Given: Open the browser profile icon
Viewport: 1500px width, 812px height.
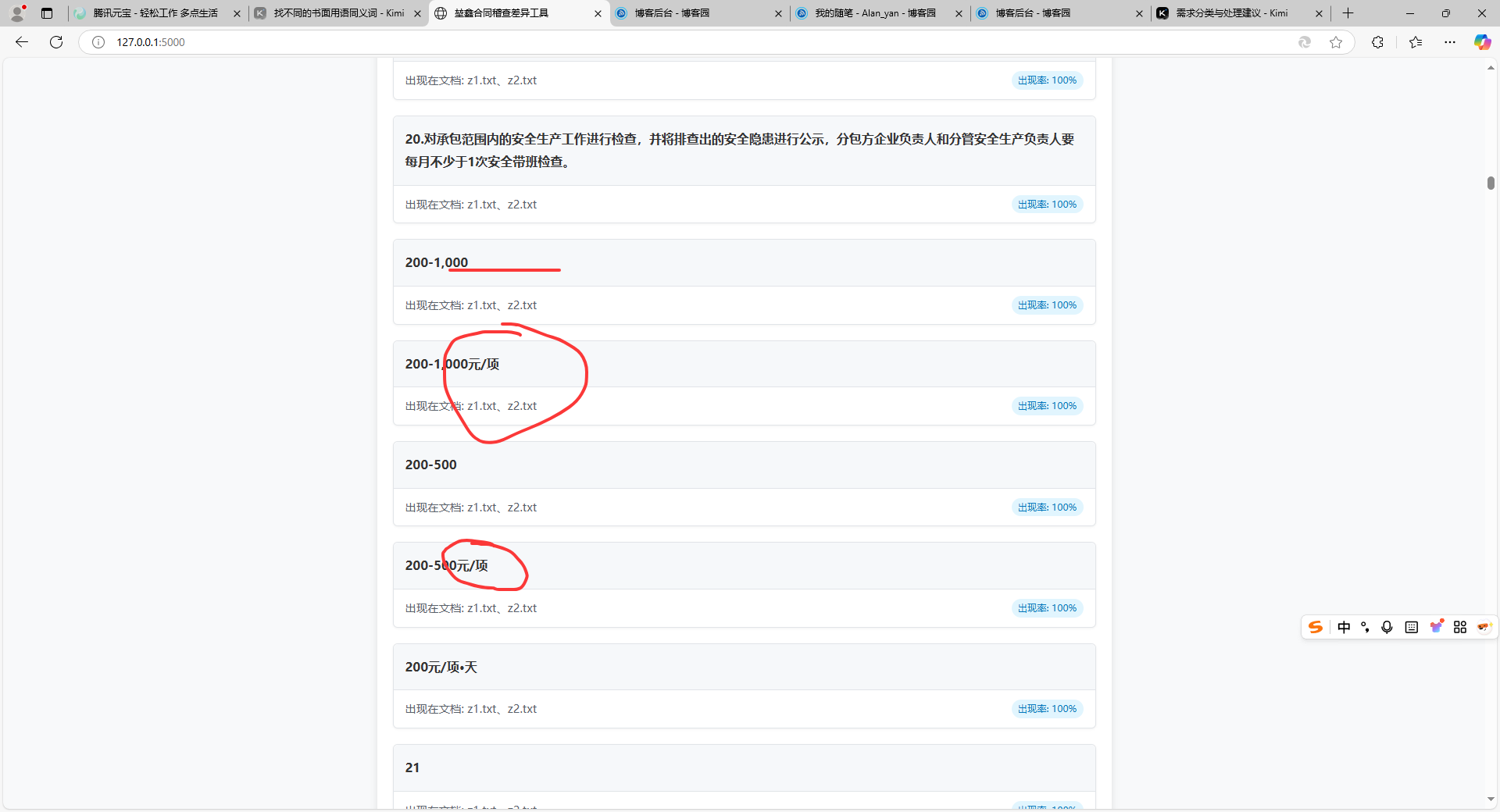Looking at the screenshot, I should pyautogui.click(x=17, y=13).
